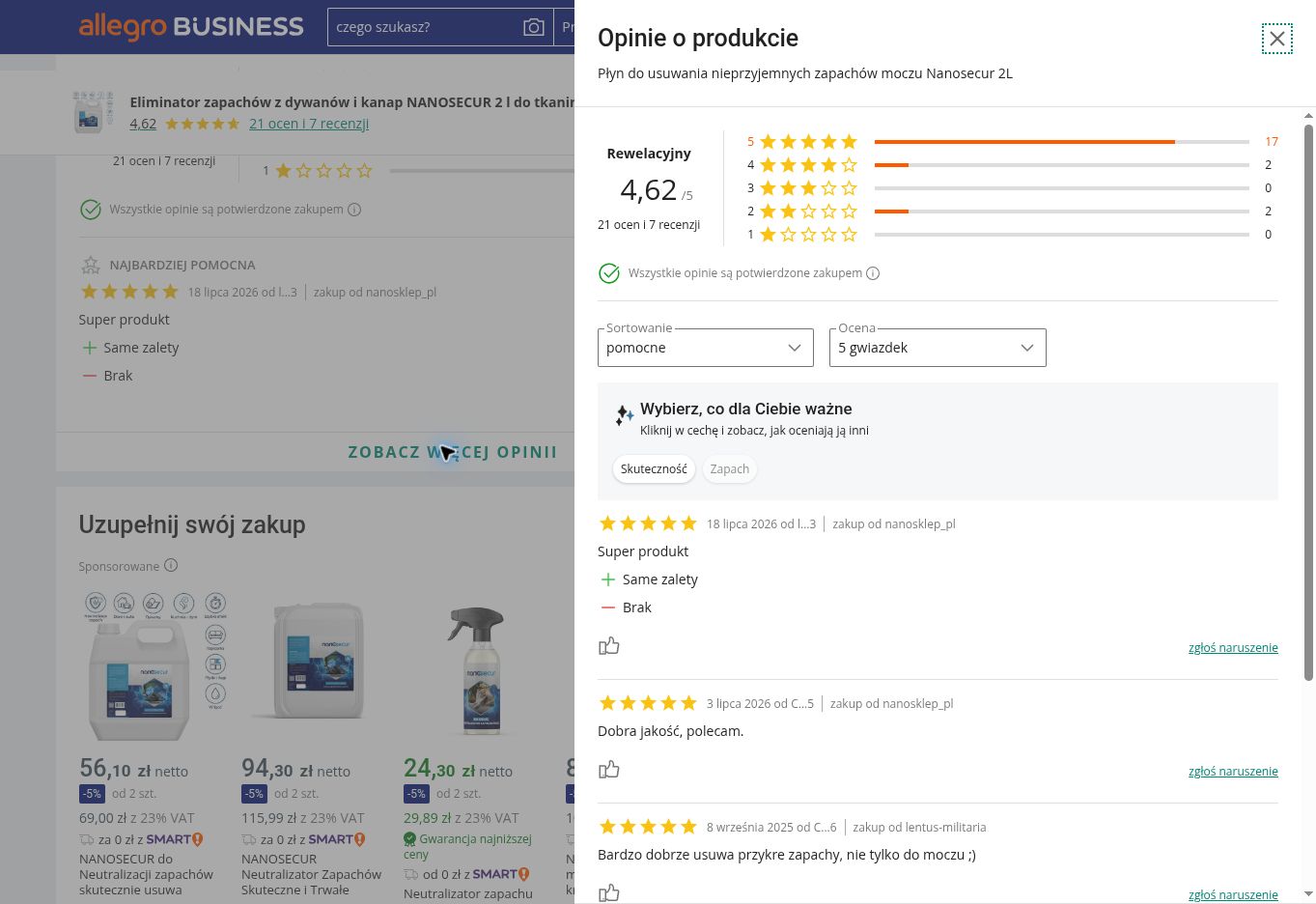Image resolution: width=1316 pixels, height=904 pixels.
Task: Toggle the Zapach feature chip
Action: coord(730,469)
